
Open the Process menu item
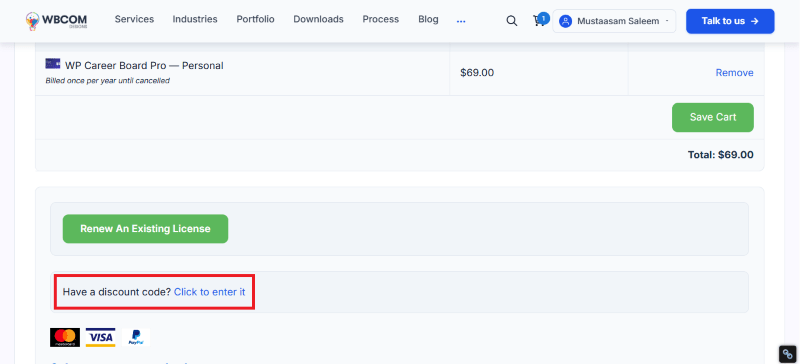pyautogui.click(x=381, y=19)
